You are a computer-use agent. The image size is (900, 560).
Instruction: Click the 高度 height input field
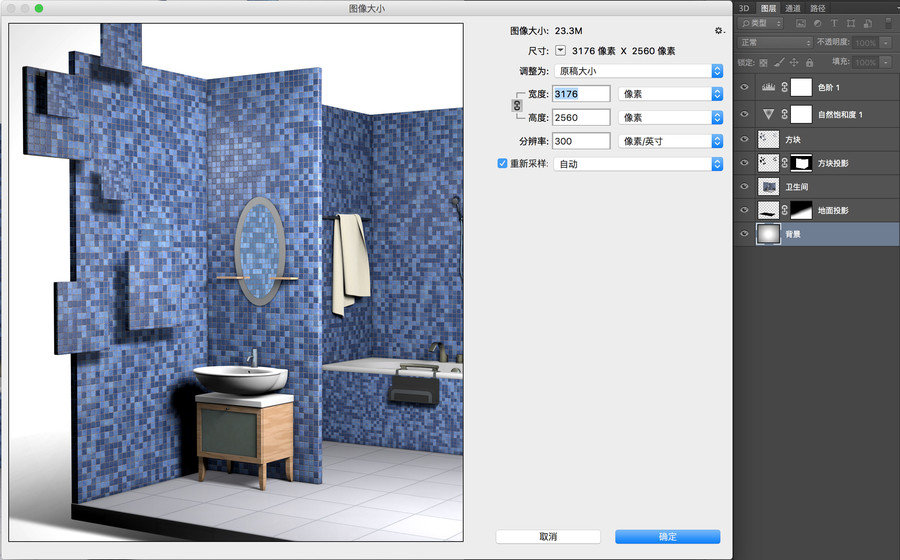[x=581, y=118]
